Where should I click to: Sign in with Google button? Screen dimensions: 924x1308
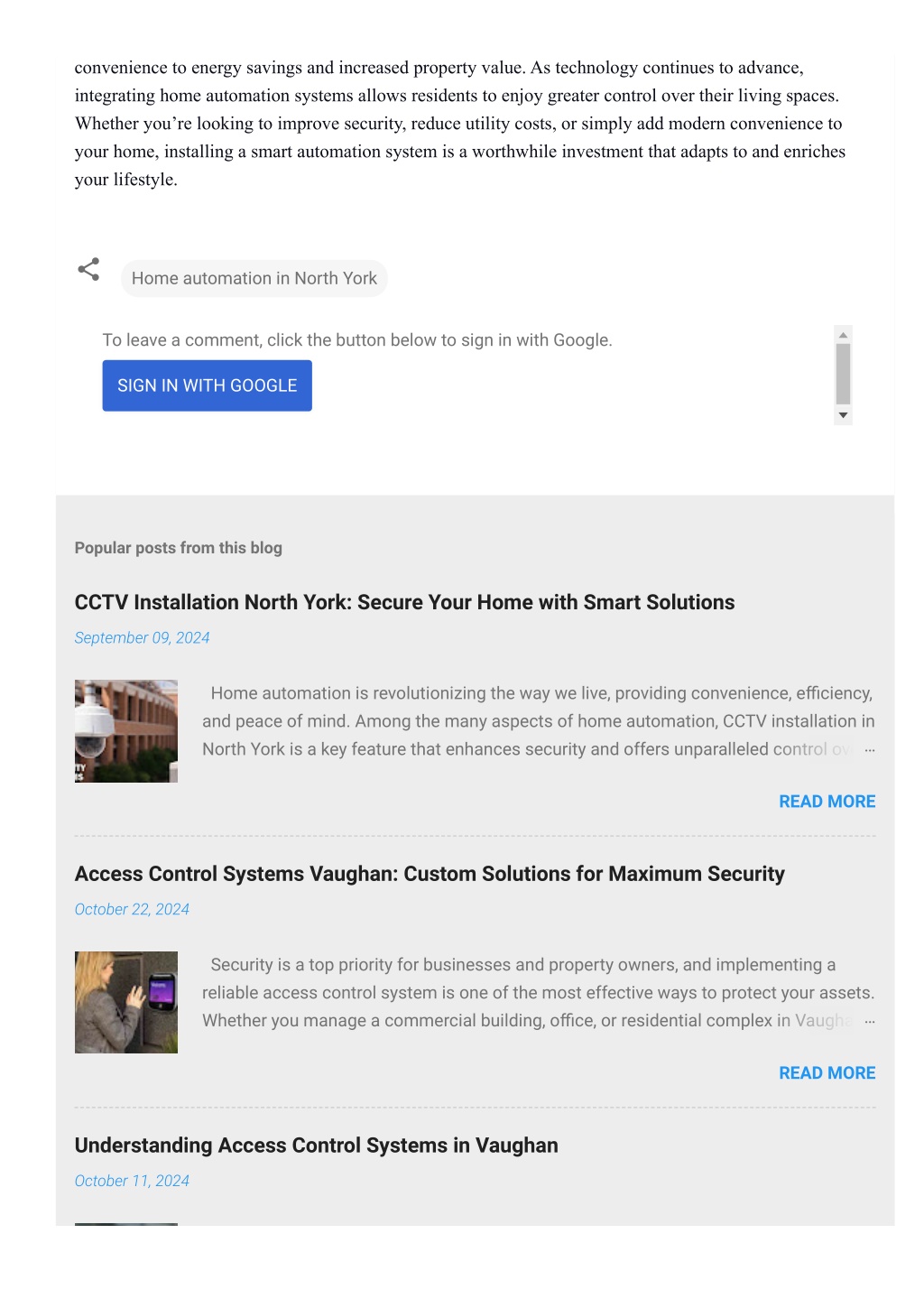click(208, 386)
